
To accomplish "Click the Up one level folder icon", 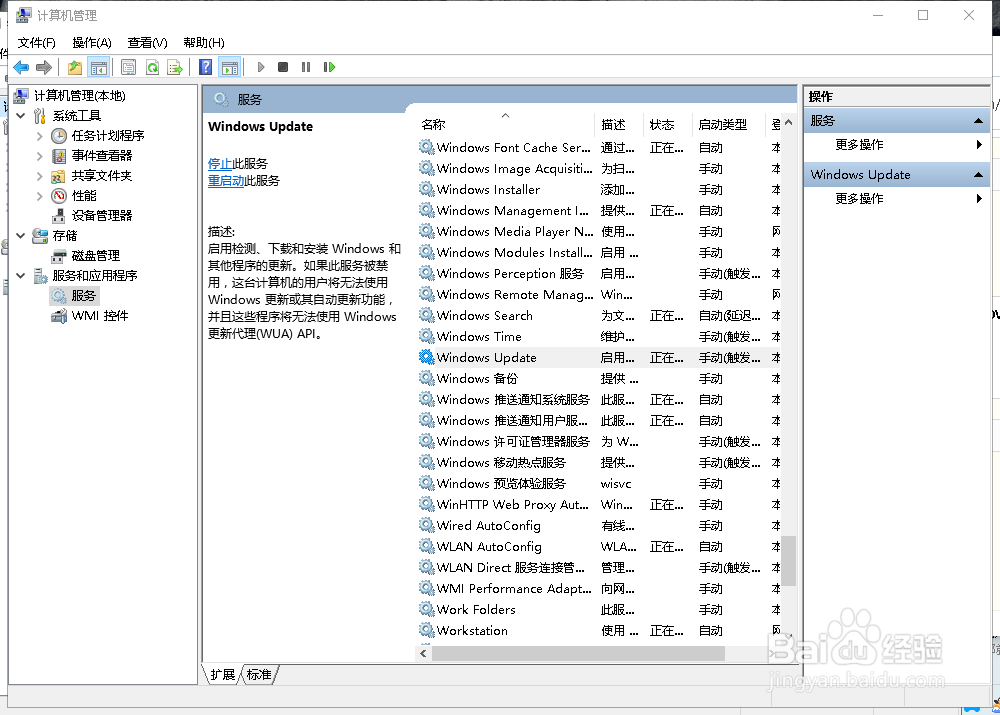I will pyautogui.click(x=75, y=67).
